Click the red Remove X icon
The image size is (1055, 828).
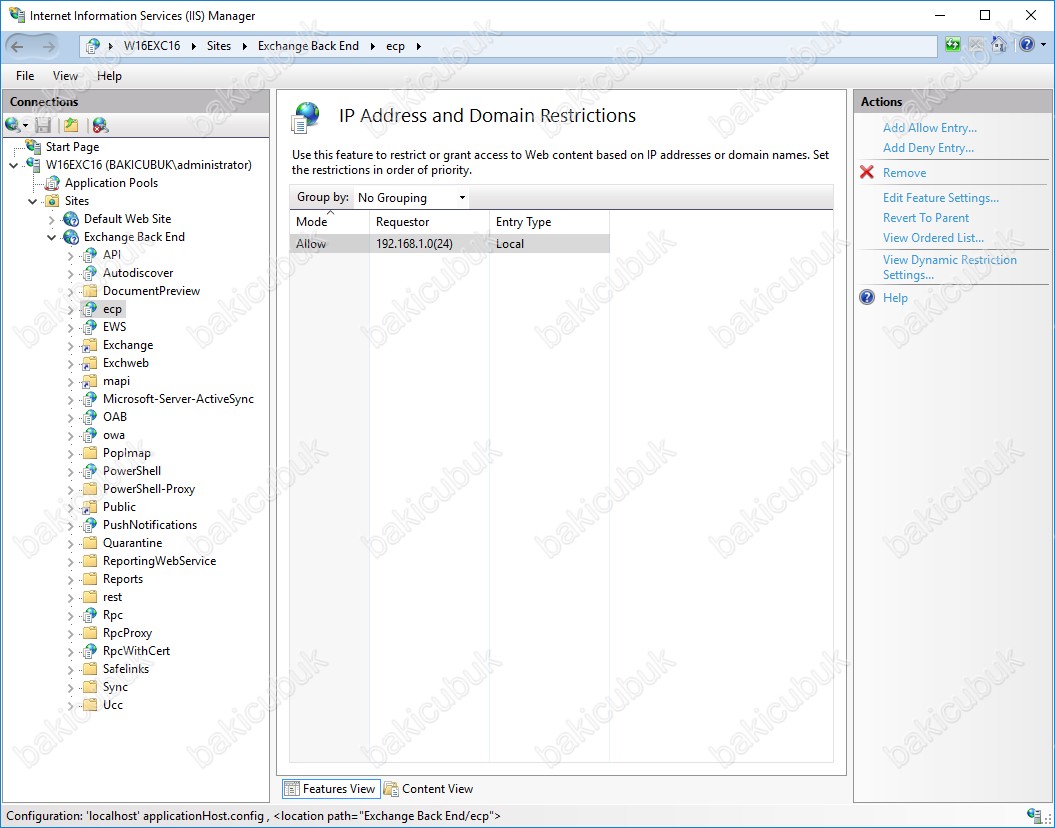pyautogui.click(x=867, y=172)
